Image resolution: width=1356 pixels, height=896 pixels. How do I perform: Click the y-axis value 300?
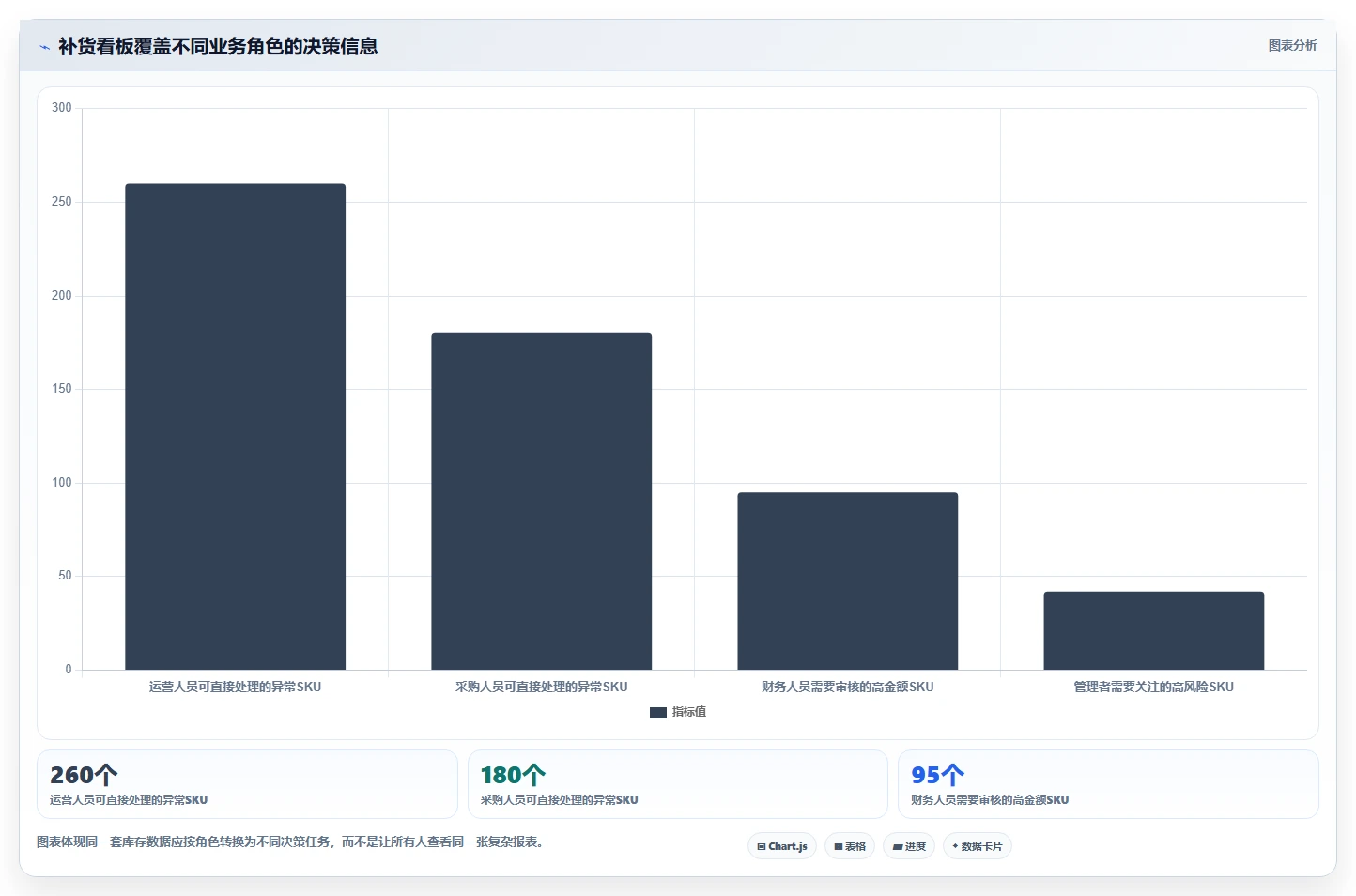[x=62, y=108]
